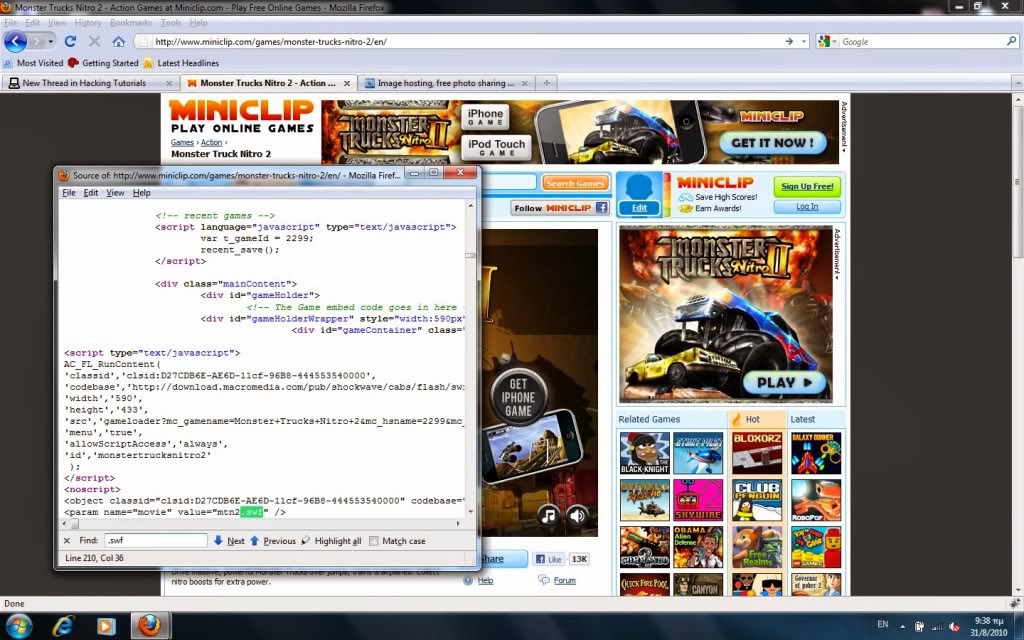Enable the Match case checkbox
Image resolution: width=1024 pixels, height=640 pixels.
point(374,541)
